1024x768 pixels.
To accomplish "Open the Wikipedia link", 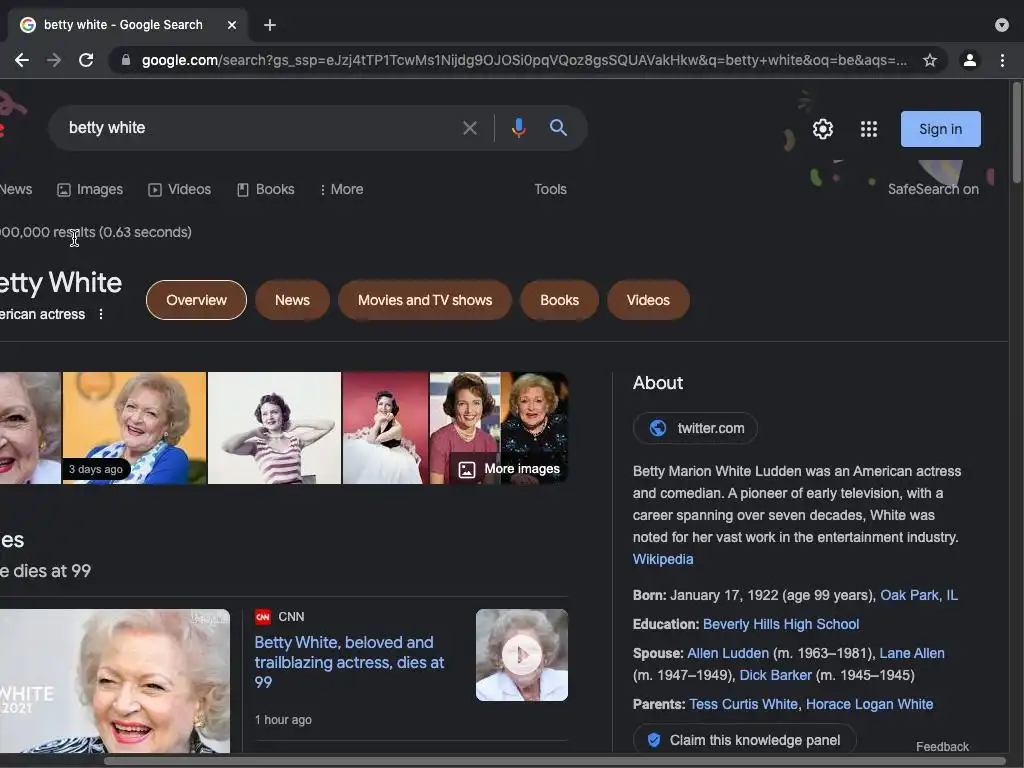I will pyautogui.click(x=663, y=559).
